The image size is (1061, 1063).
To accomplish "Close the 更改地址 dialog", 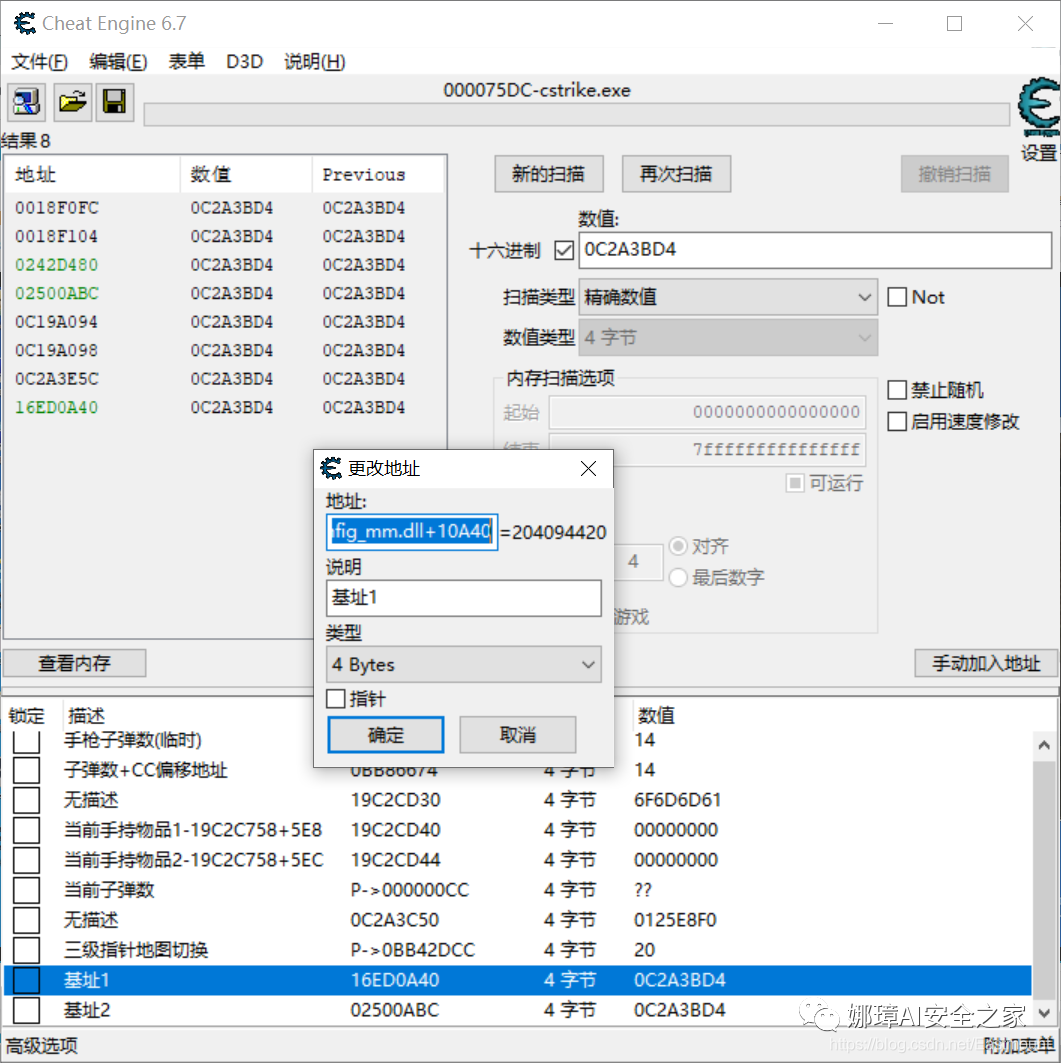I will pos(588,468).
